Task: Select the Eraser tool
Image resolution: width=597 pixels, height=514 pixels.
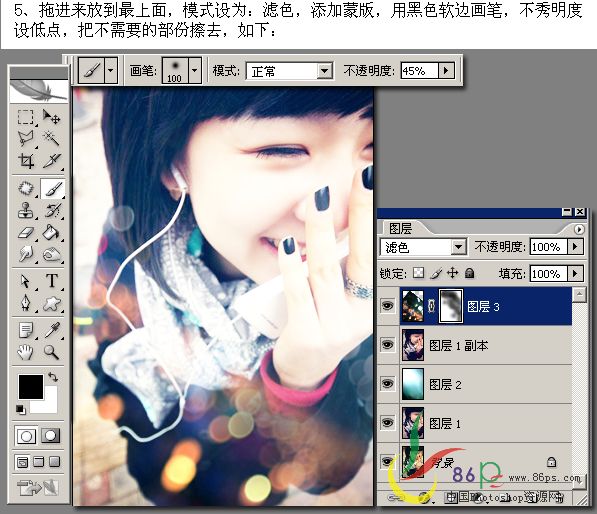Action: tap(26, 232)
